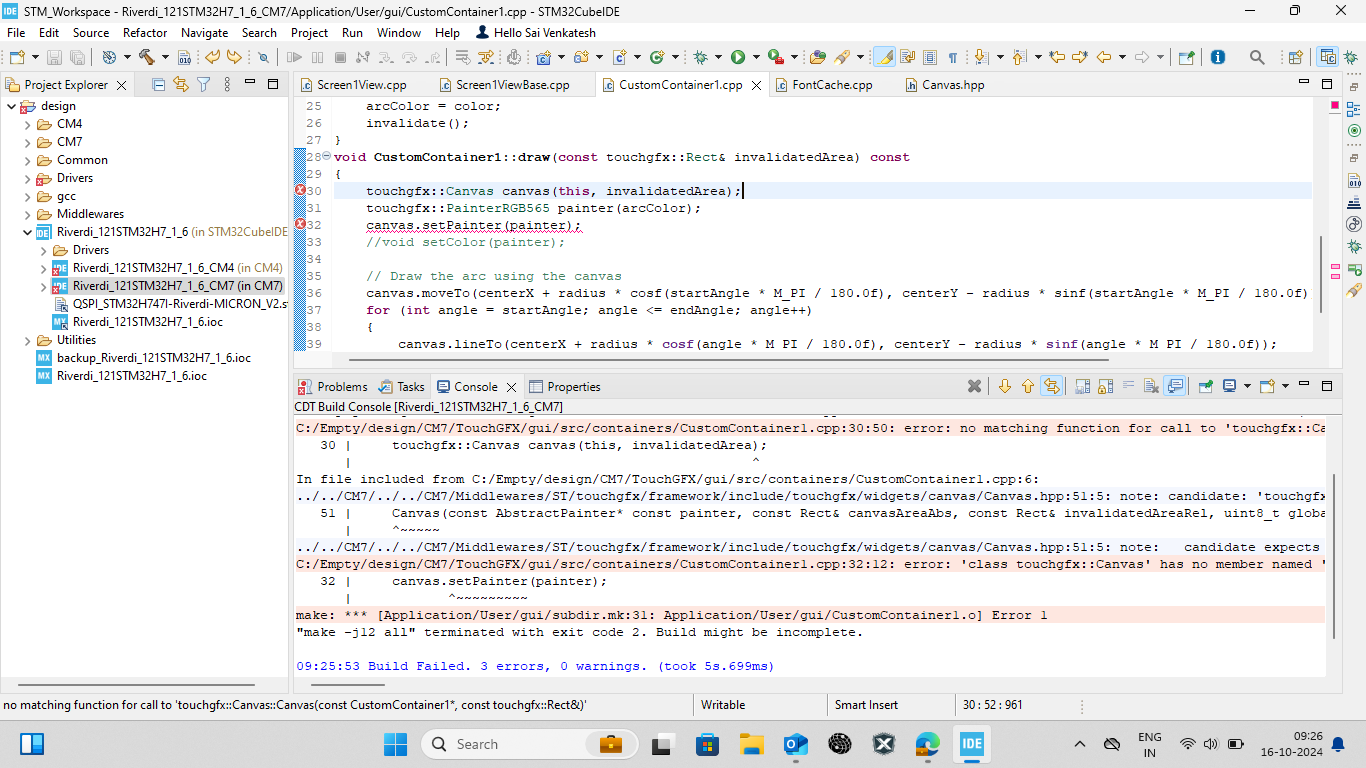The height and width of the screenshot is (768, 1366).
Task: Start debugging with the bug icon
Action: click(701, 57)
